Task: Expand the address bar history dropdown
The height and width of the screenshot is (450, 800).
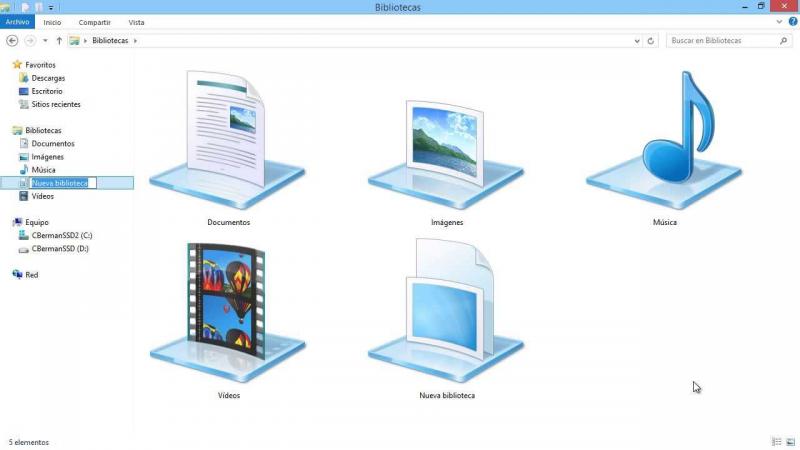Action: coord(637,41)
